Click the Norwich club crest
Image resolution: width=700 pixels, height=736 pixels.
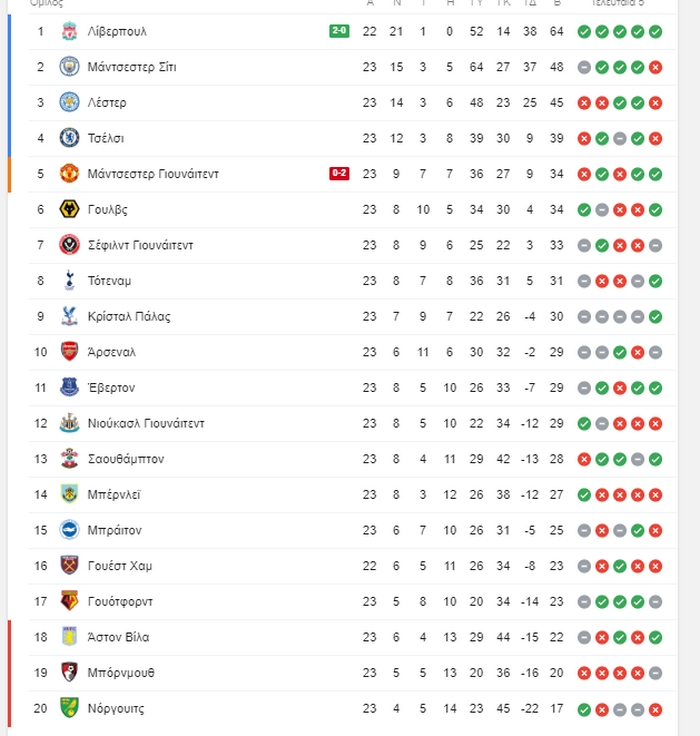(x=69, y=708)
